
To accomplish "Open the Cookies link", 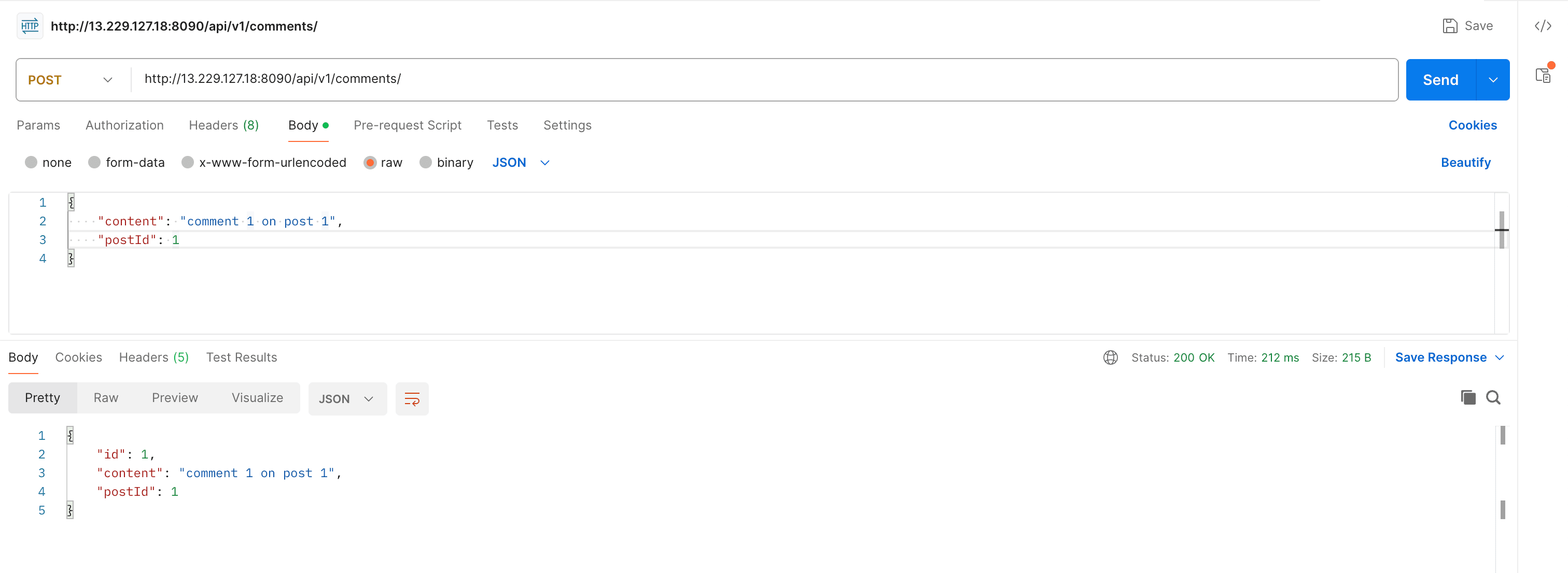I will [1472, 125].
